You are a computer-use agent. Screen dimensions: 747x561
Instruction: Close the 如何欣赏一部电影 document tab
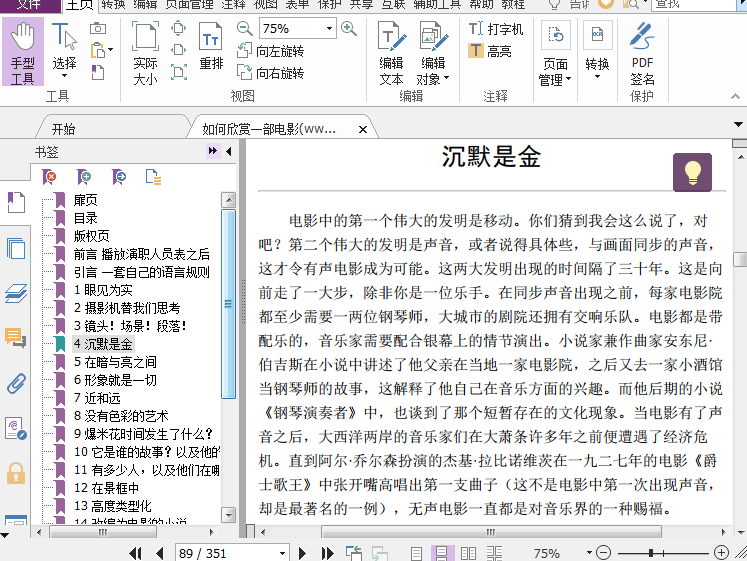coord(363,129)
